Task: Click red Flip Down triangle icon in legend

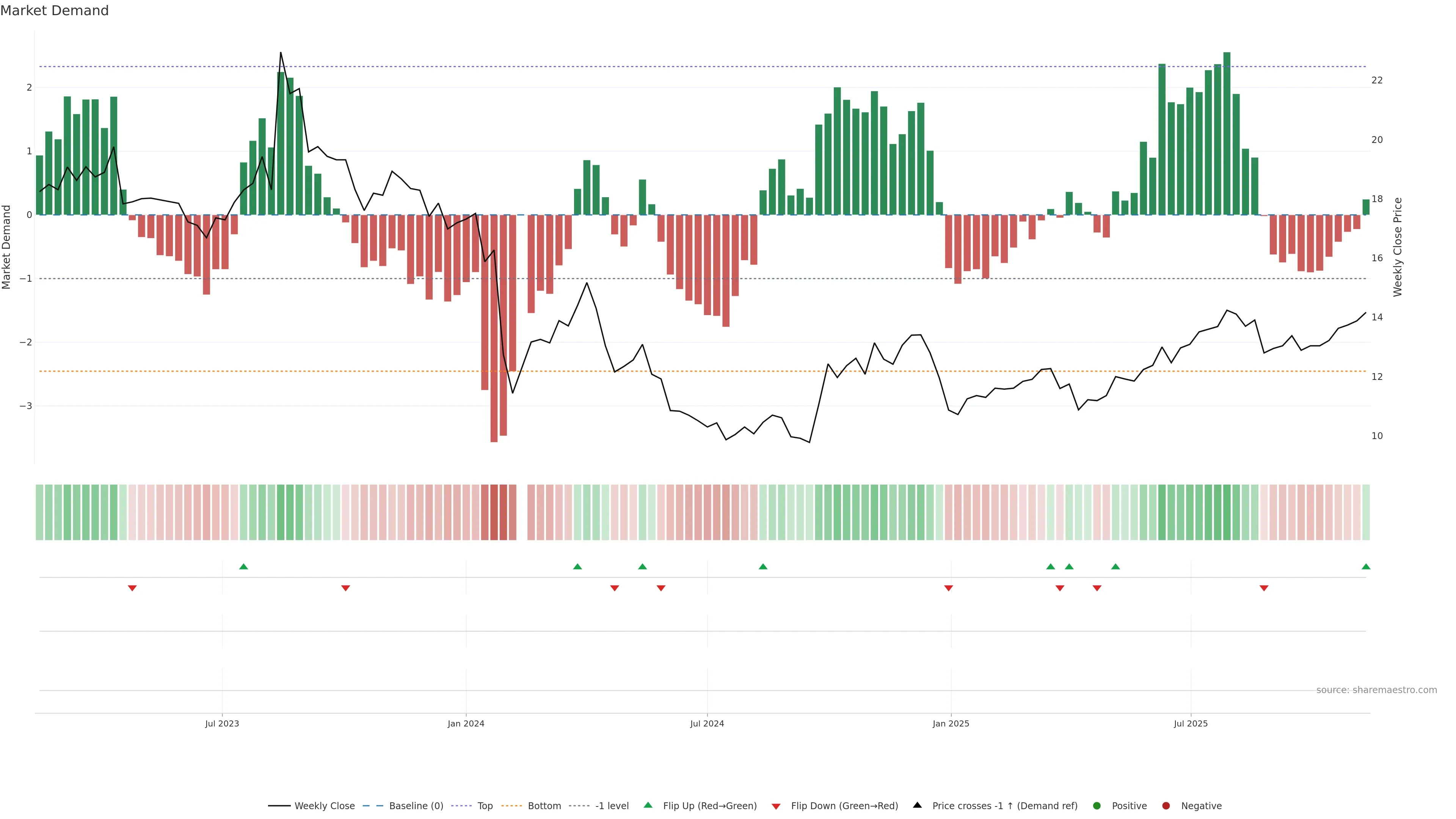Action: pos(776,806)
